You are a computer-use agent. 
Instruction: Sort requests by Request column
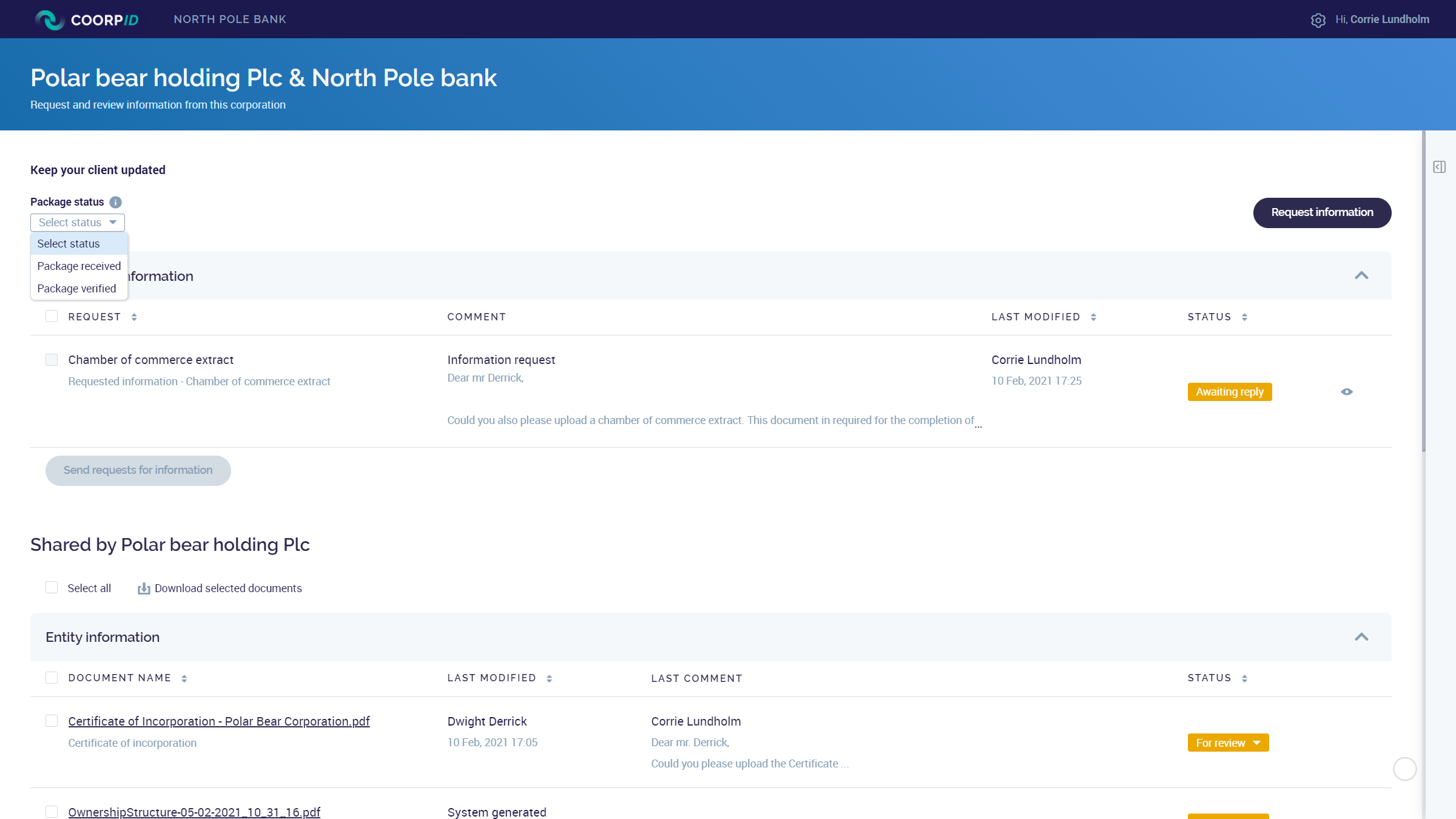point(134,317)
